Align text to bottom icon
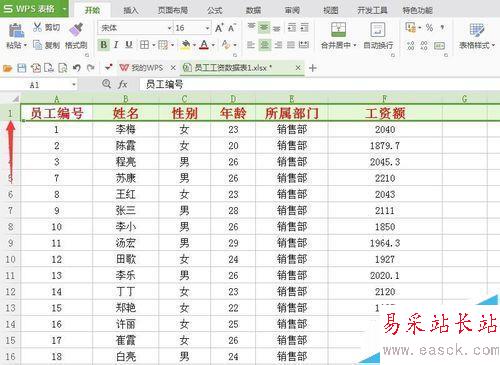The image size is (500, 365). (277, 28)
